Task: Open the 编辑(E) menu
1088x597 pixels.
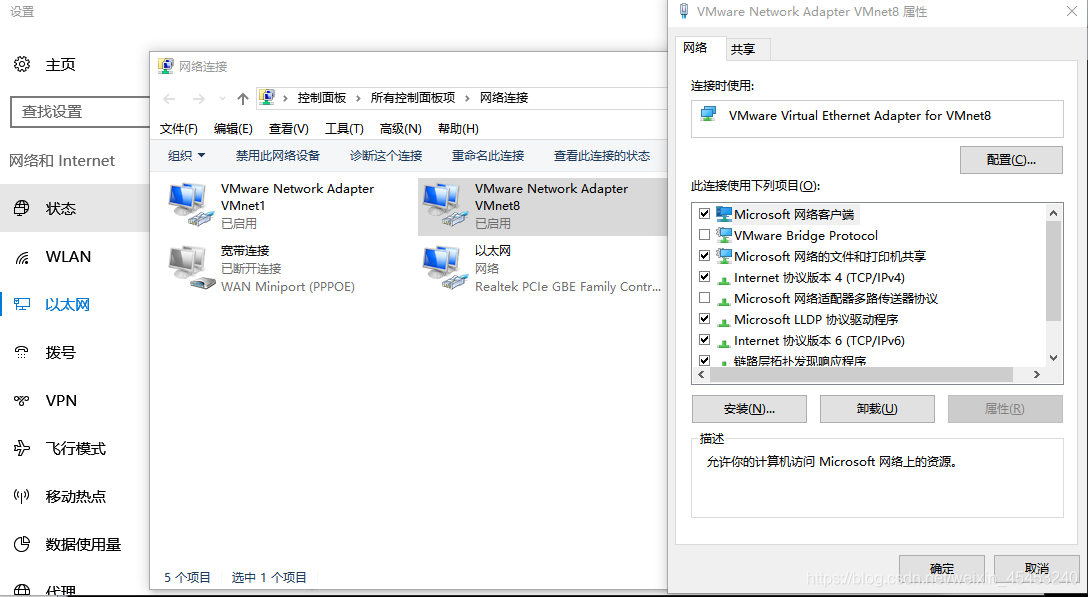Action: point(233,128)
